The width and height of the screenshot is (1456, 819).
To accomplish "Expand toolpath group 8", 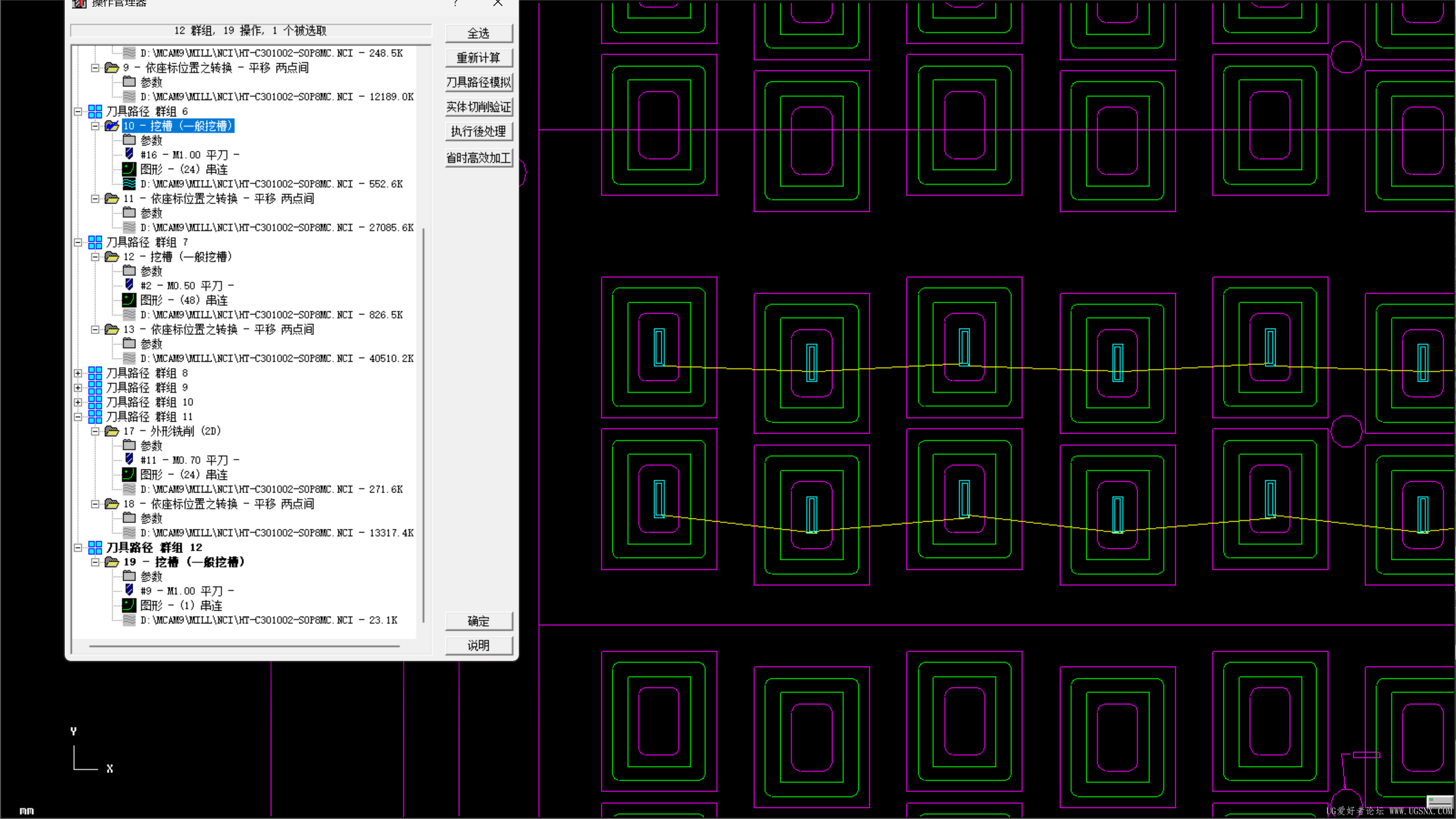I will [78, 373].
